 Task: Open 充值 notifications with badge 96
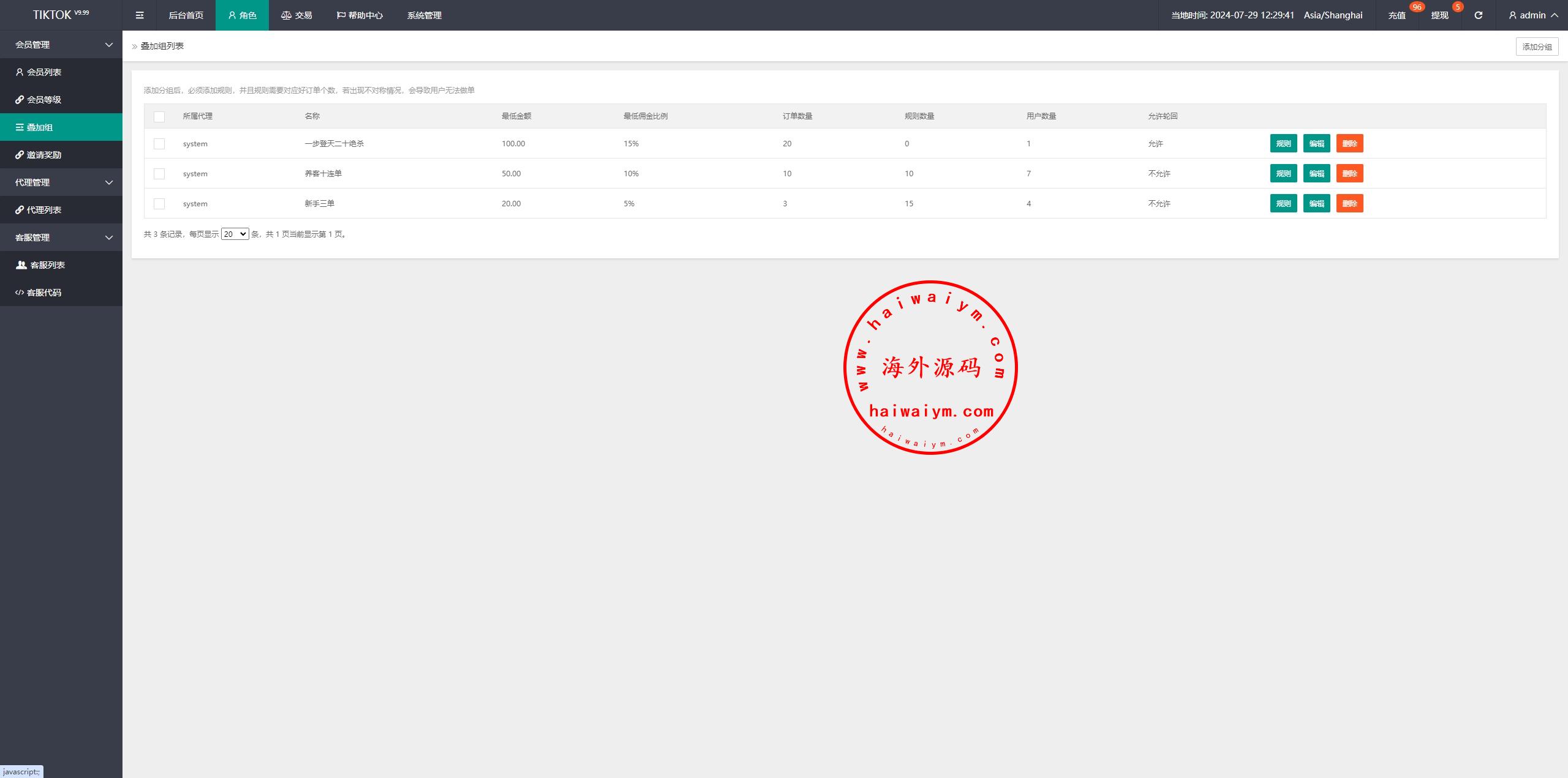click(1397, 15)
